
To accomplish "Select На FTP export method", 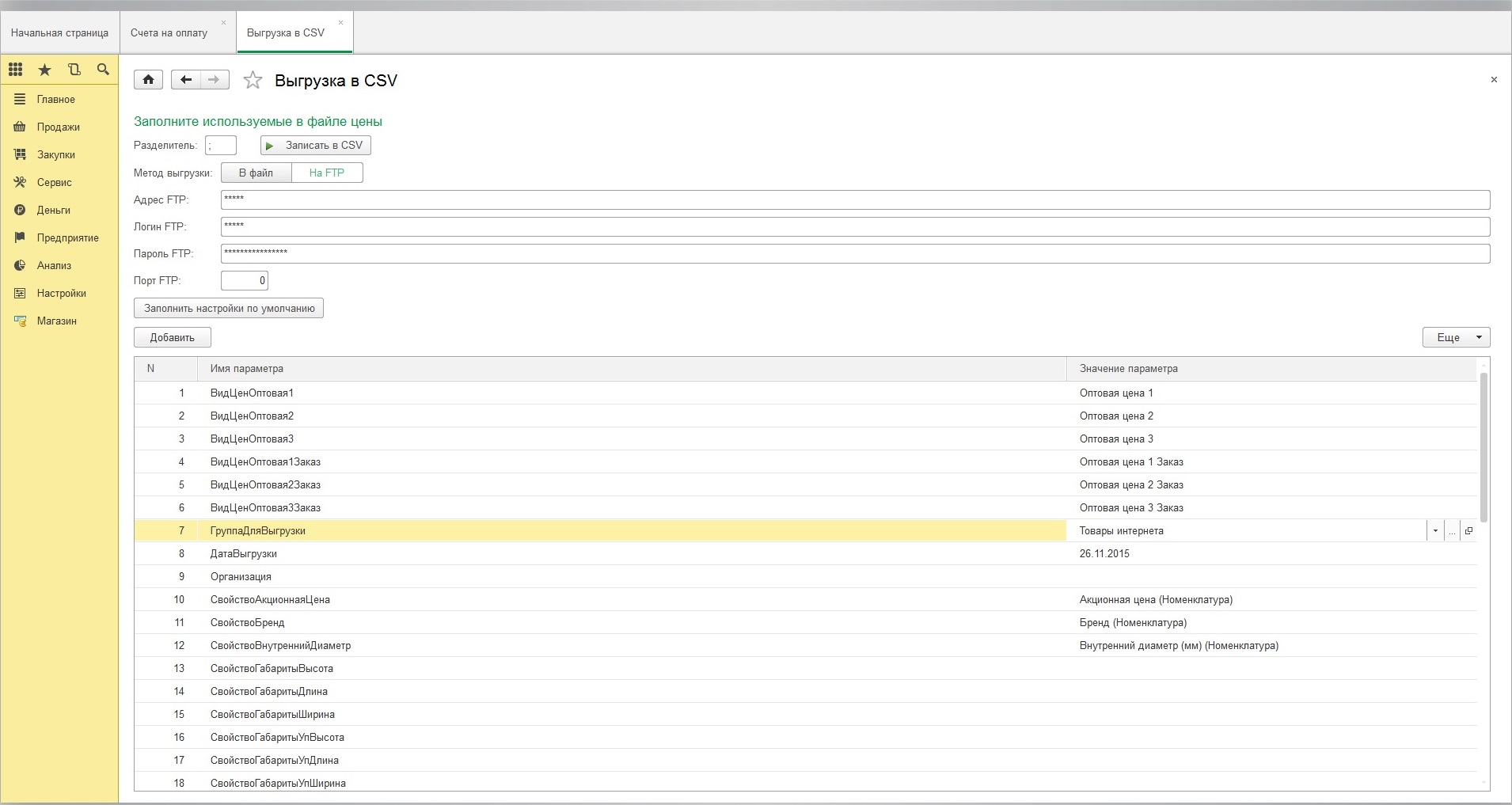I will pyautogui.click(x=327, y=173).
